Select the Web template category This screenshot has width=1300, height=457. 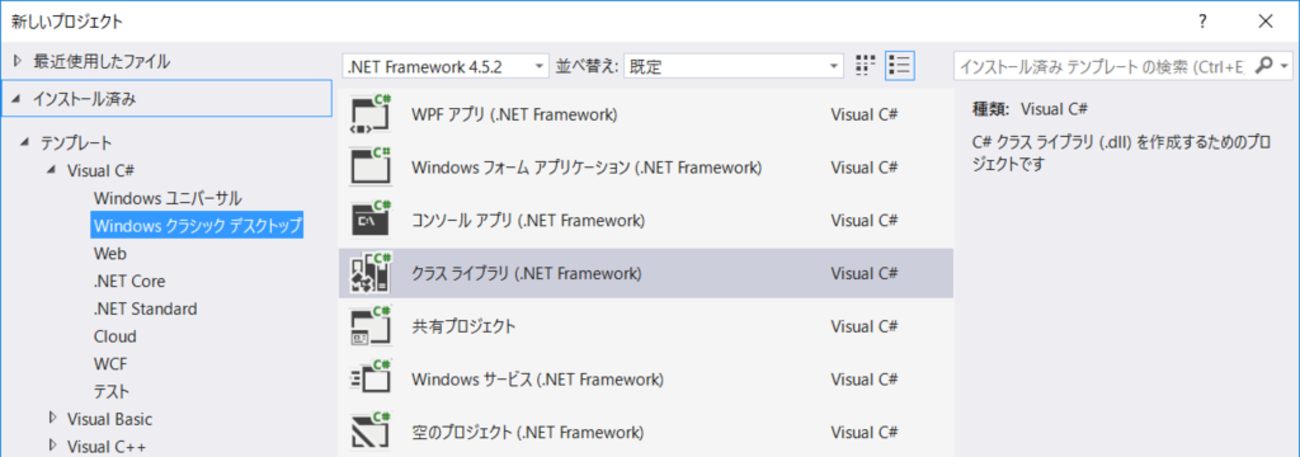(110, 254)
